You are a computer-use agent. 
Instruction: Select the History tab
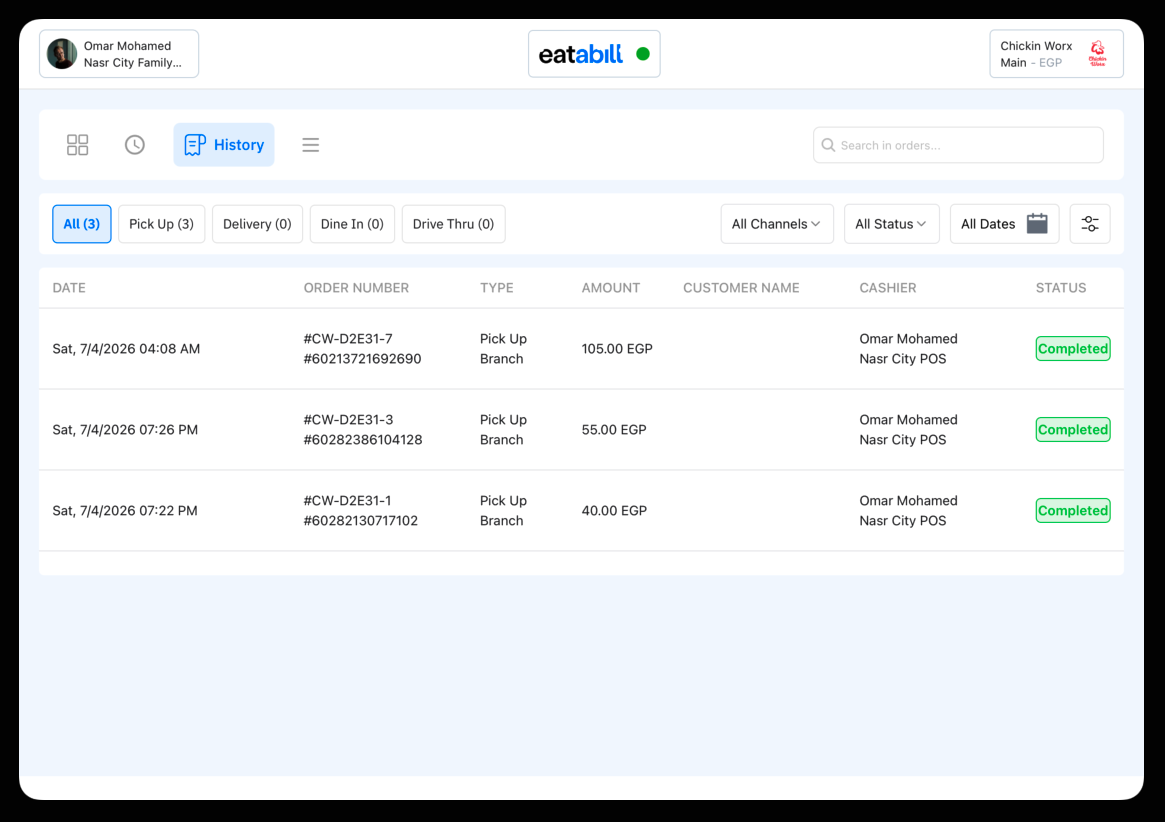224,145
